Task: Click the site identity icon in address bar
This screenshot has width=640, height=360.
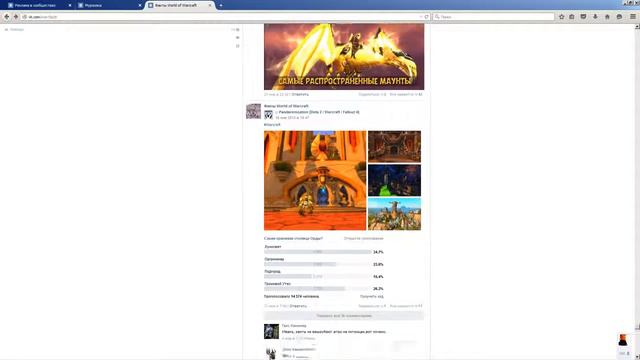Action: pos(24,17)
